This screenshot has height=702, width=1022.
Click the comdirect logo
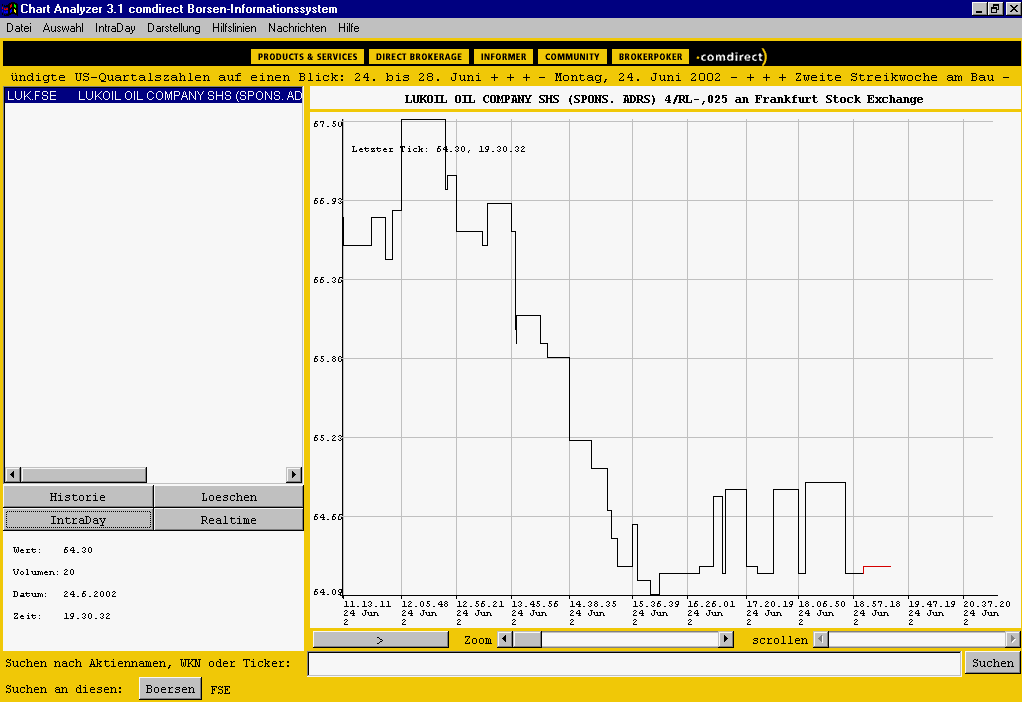coord(731,57)
